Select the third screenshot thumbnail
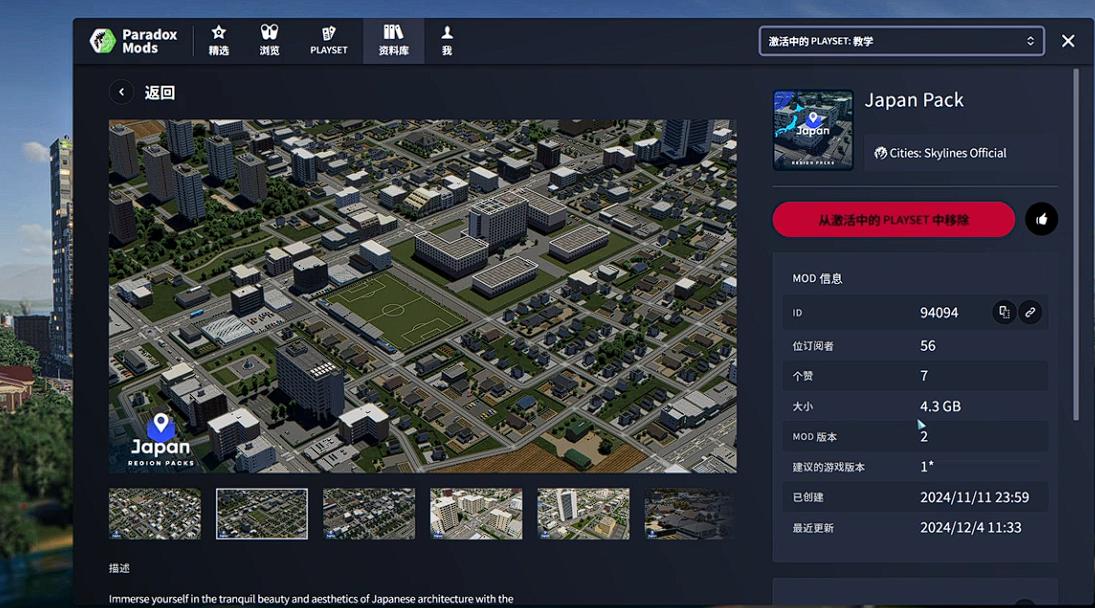The width and height of the screenshot is (1095, 608). pos(369,514)
